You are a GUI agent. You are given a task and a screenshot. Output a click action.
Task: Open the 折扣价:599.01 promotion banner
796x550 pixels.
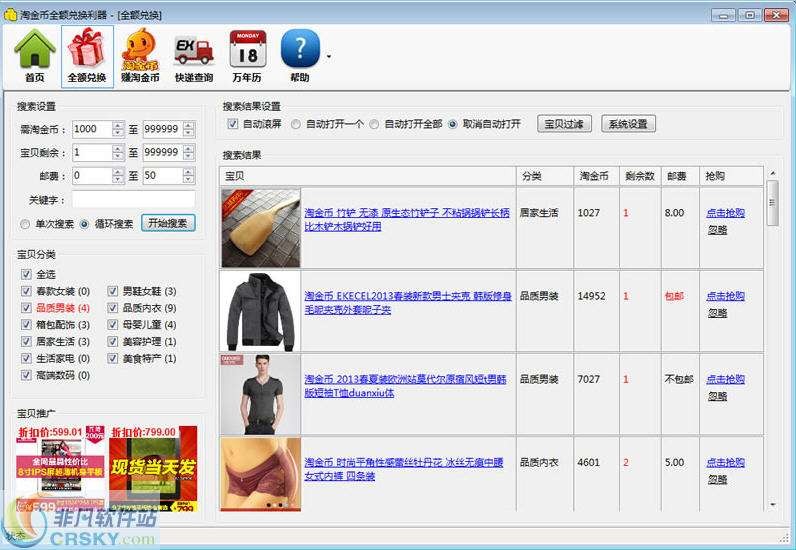60,469
